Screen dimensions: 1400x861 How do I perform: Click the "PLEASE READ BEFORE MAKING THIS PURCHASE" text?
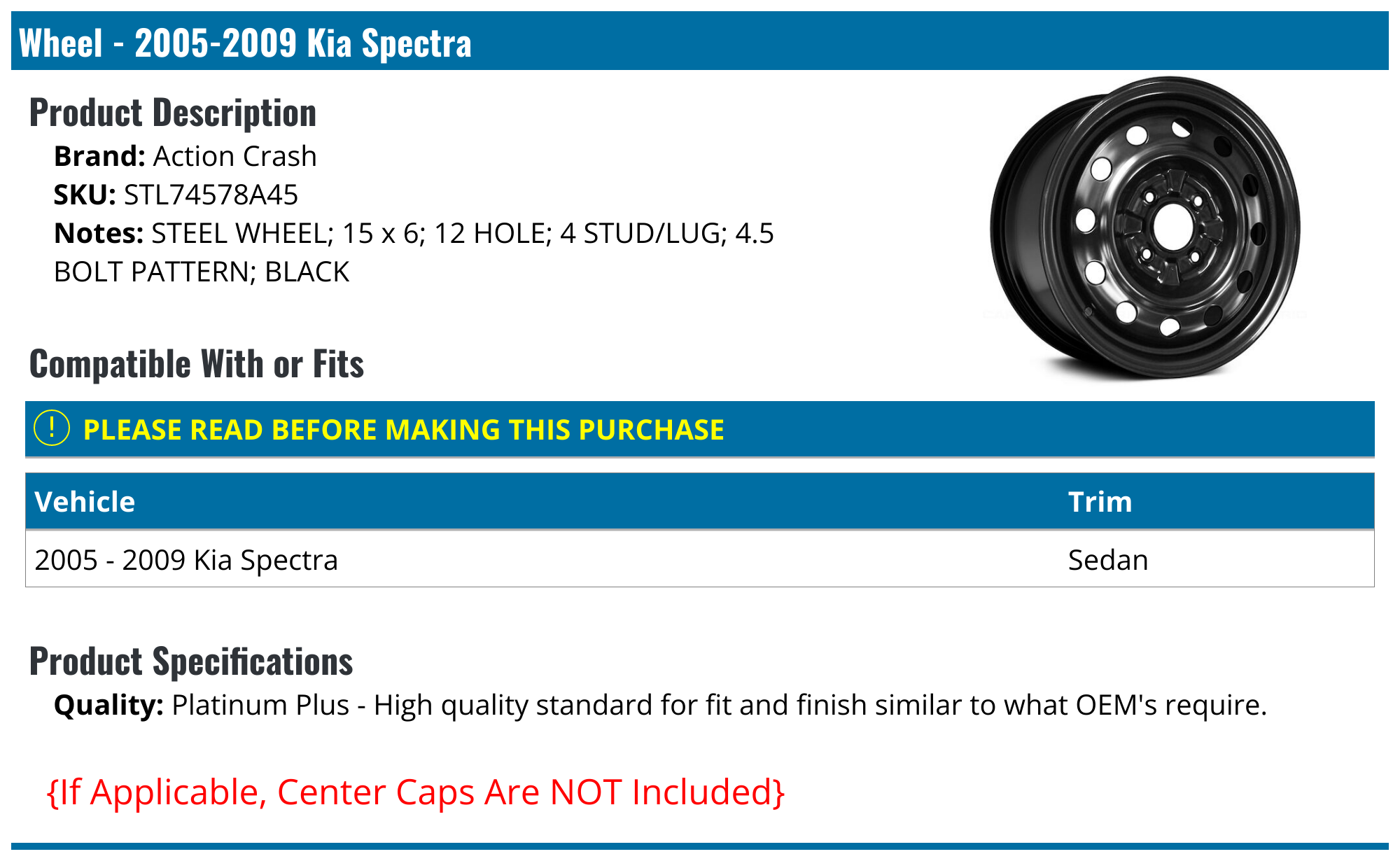403,430
